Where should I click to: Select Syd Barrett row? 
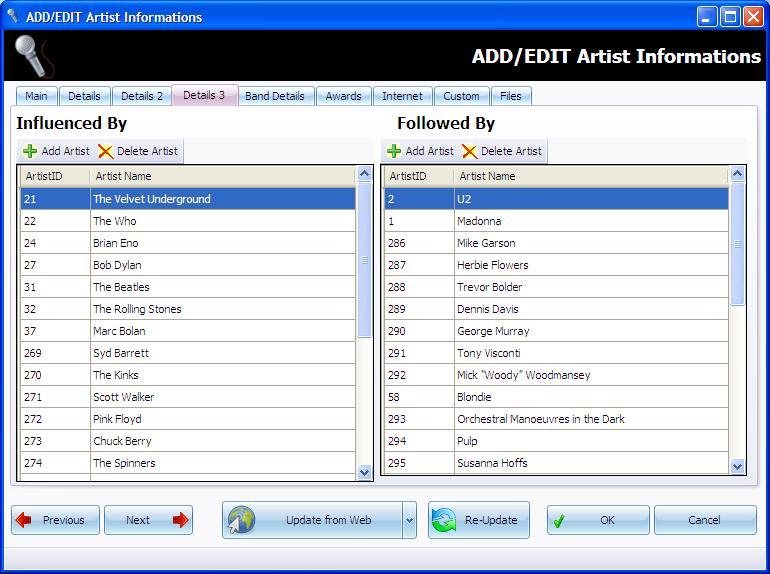(x=188, y=353)
